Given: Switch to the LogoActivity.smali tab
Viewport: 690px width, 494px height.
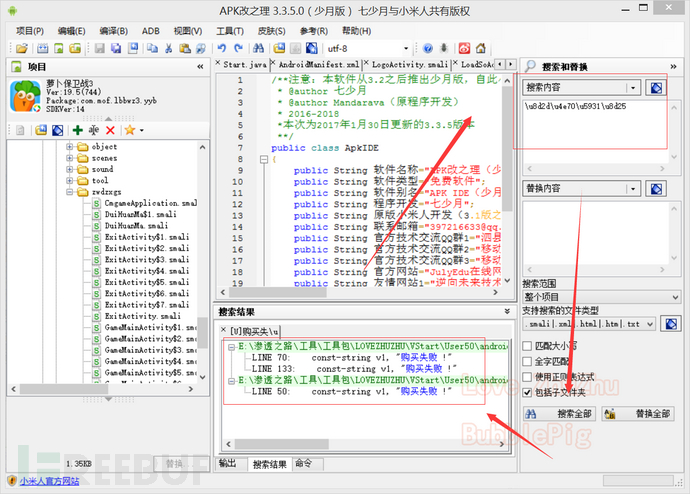Looking at the screenshot, I should [410, 65].
